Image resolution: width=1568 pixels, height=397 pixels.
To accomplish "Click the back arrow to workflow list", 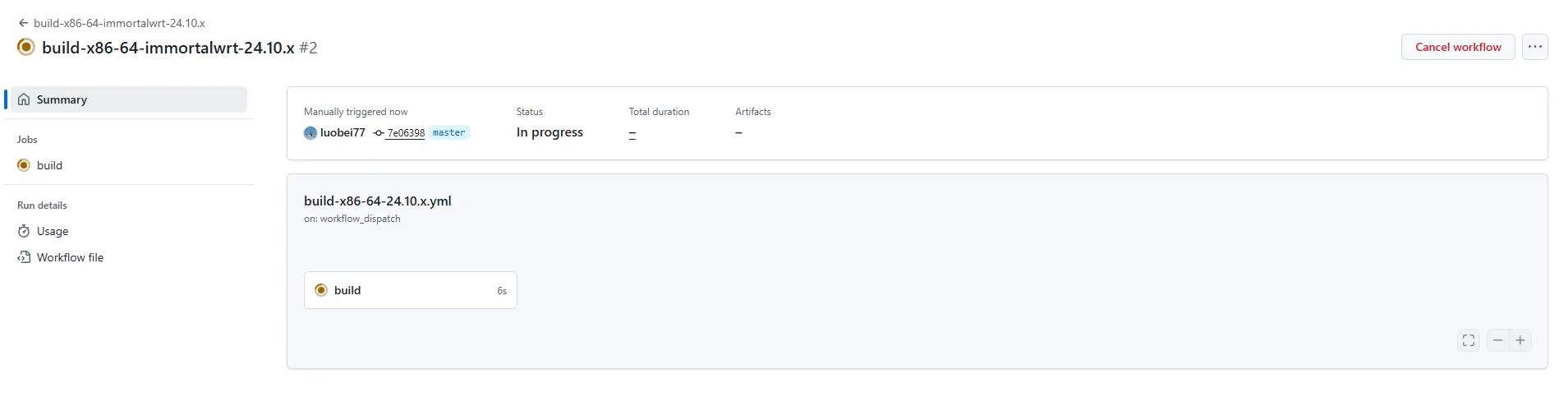I will (23, 23).
